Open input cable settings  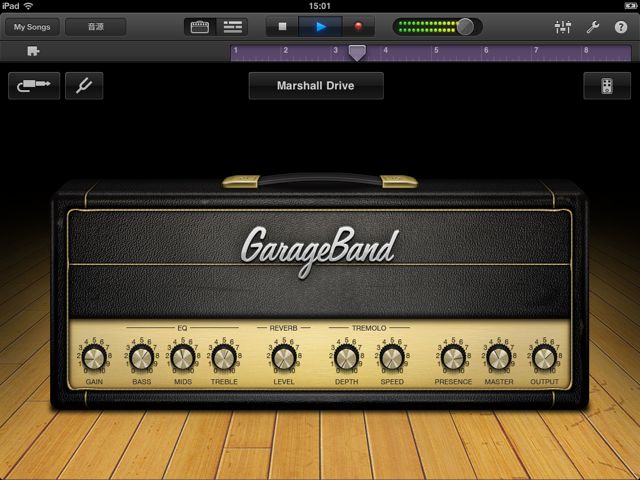tap(34, 86)
